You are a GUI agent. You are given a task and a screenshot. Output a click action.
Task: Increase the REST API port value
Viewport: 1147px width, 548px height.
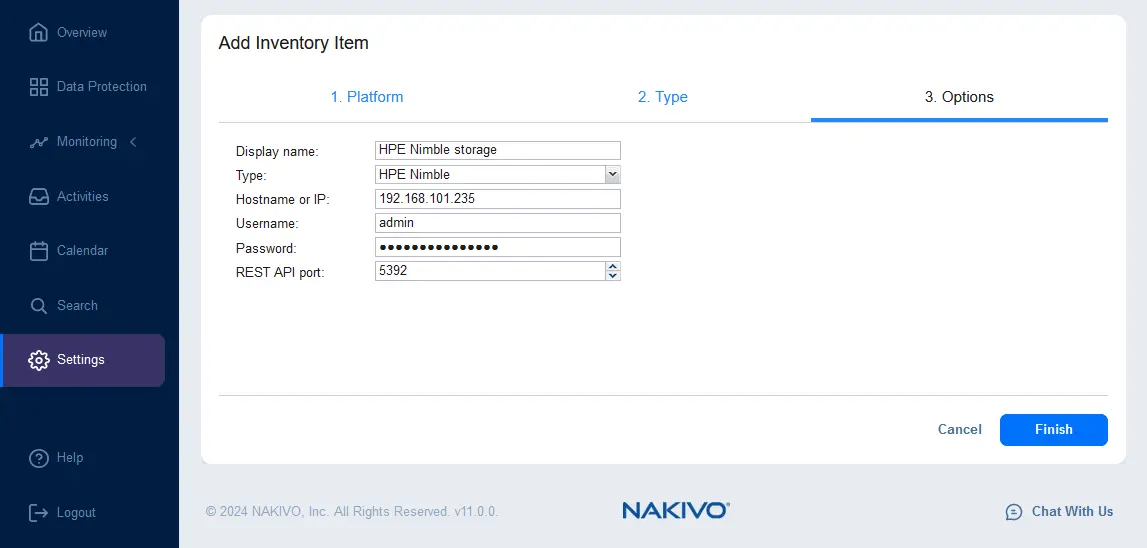click(613, 267)
